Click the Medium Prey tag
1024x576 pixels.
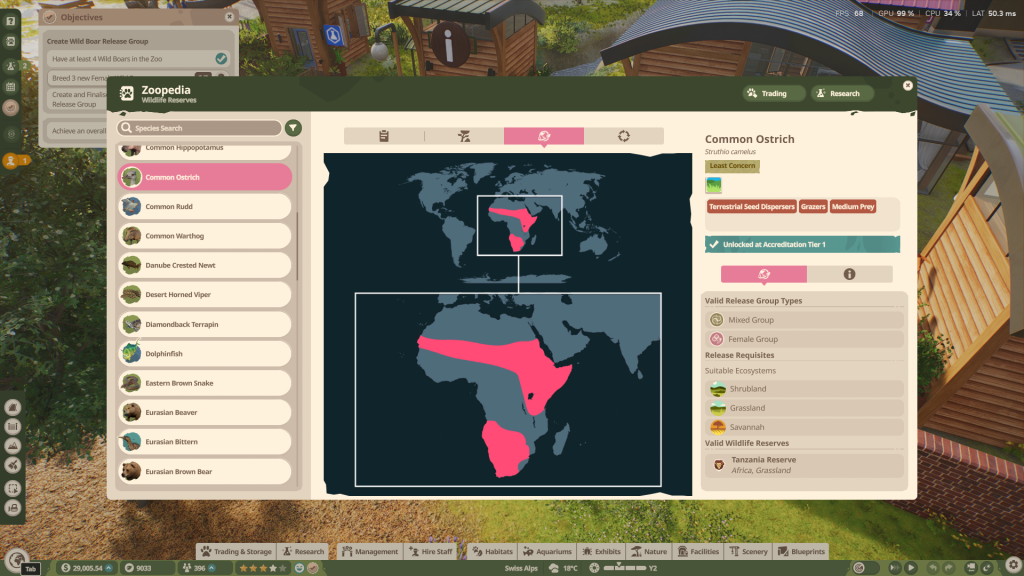click(x=853, y=206)
